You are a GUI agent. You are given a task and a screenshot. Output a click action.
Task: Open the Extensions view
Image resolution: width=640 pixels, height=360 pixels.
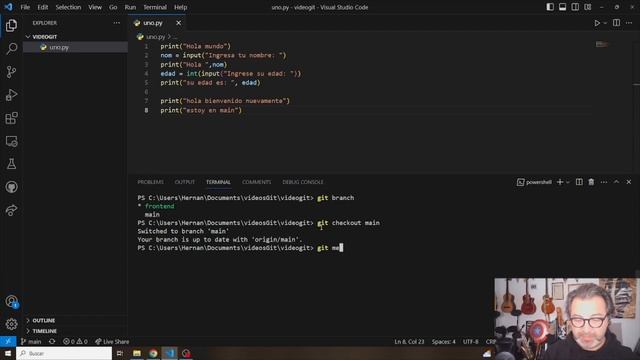(x=11, y=118)
